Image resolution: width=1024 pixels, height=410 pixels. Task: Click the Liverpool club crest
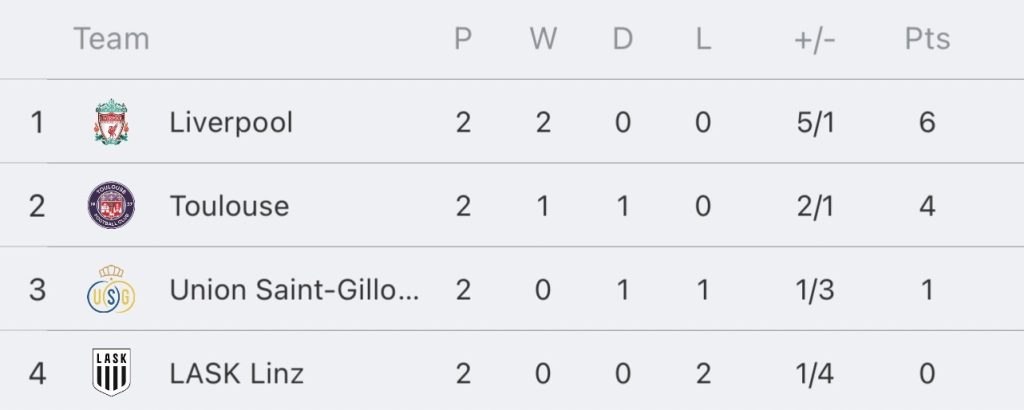point(111,122)
